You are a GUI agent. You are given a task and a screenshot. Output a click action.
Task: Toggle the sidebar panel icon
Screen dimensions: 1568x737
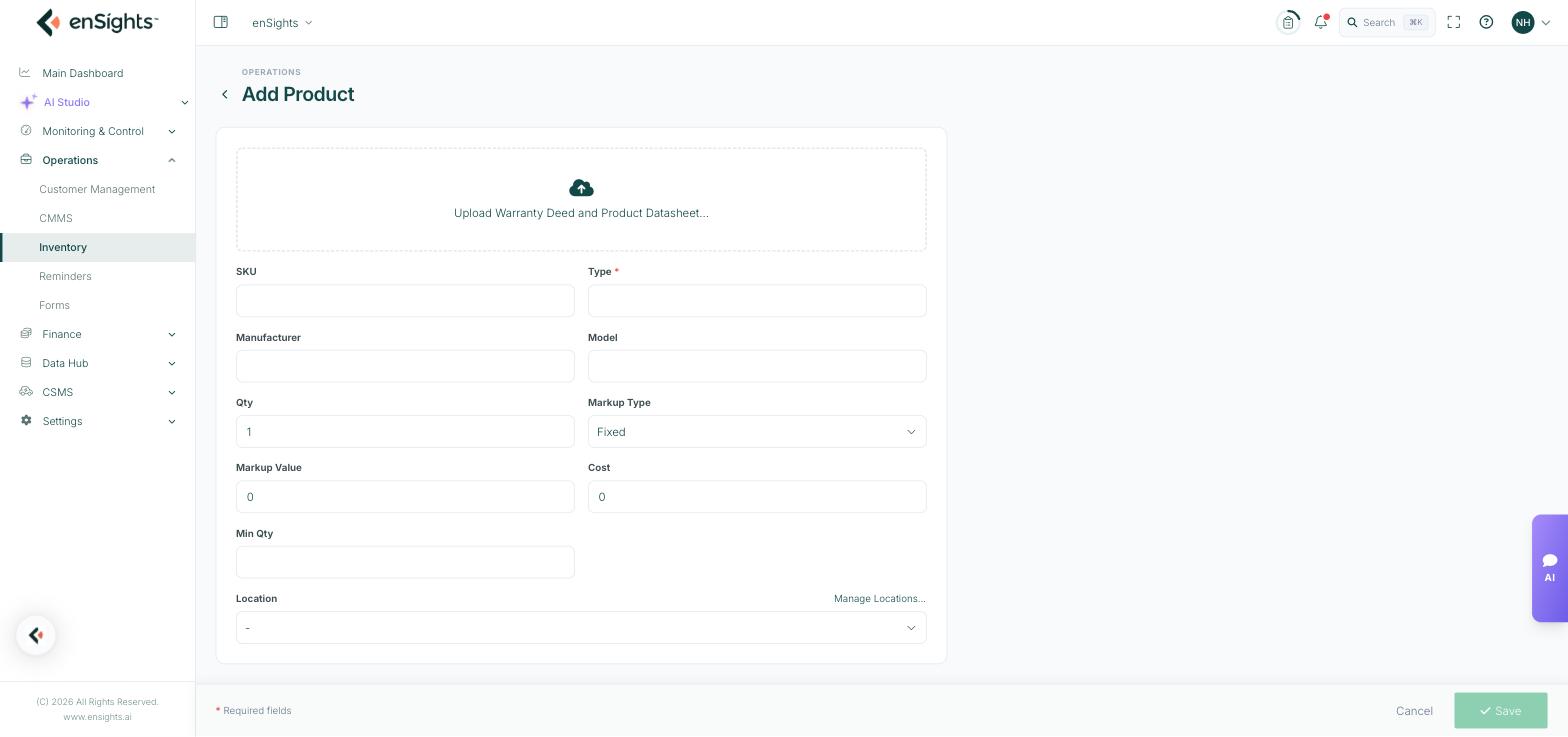coord(221,22)
